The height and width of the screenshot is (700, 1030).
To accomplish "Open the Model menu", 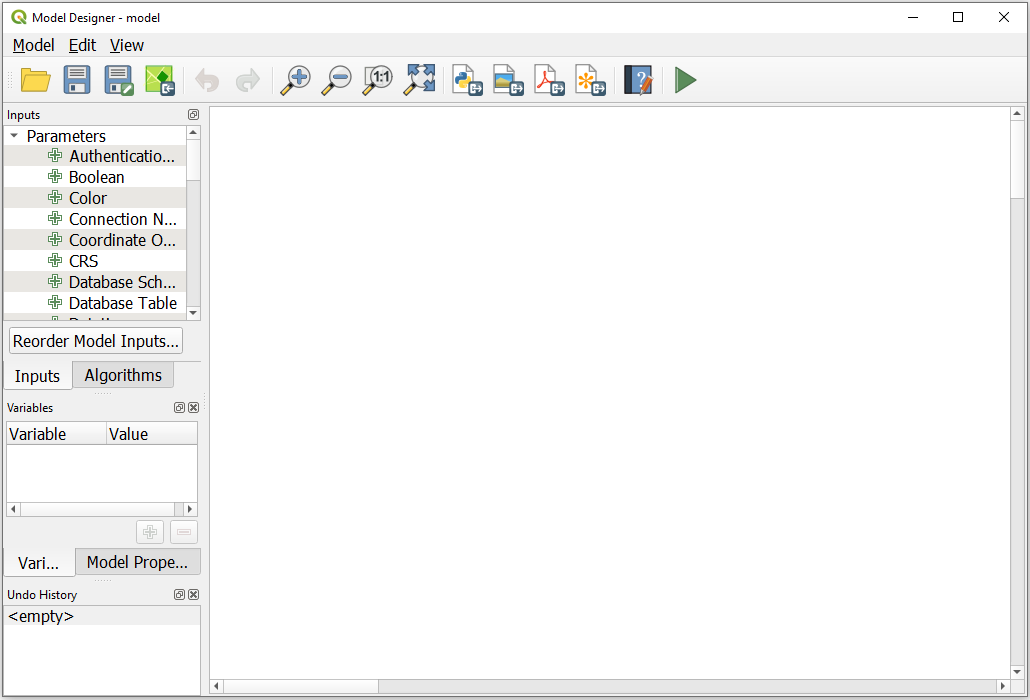I will (x=34, y=45).
